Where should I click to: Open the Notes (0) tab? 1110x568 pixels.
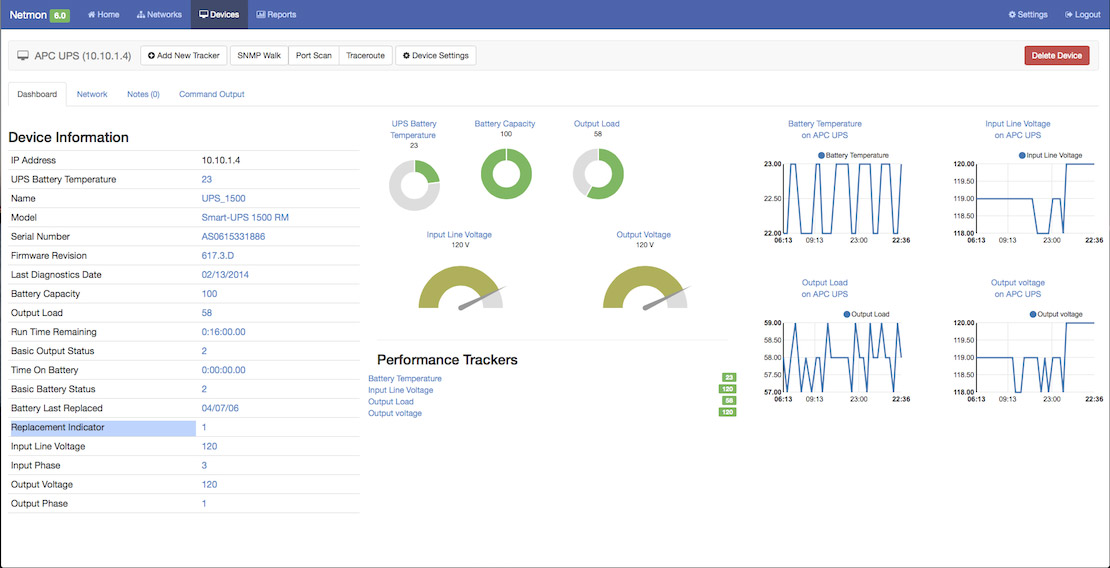pyautogui.click(x=143, y=94)
